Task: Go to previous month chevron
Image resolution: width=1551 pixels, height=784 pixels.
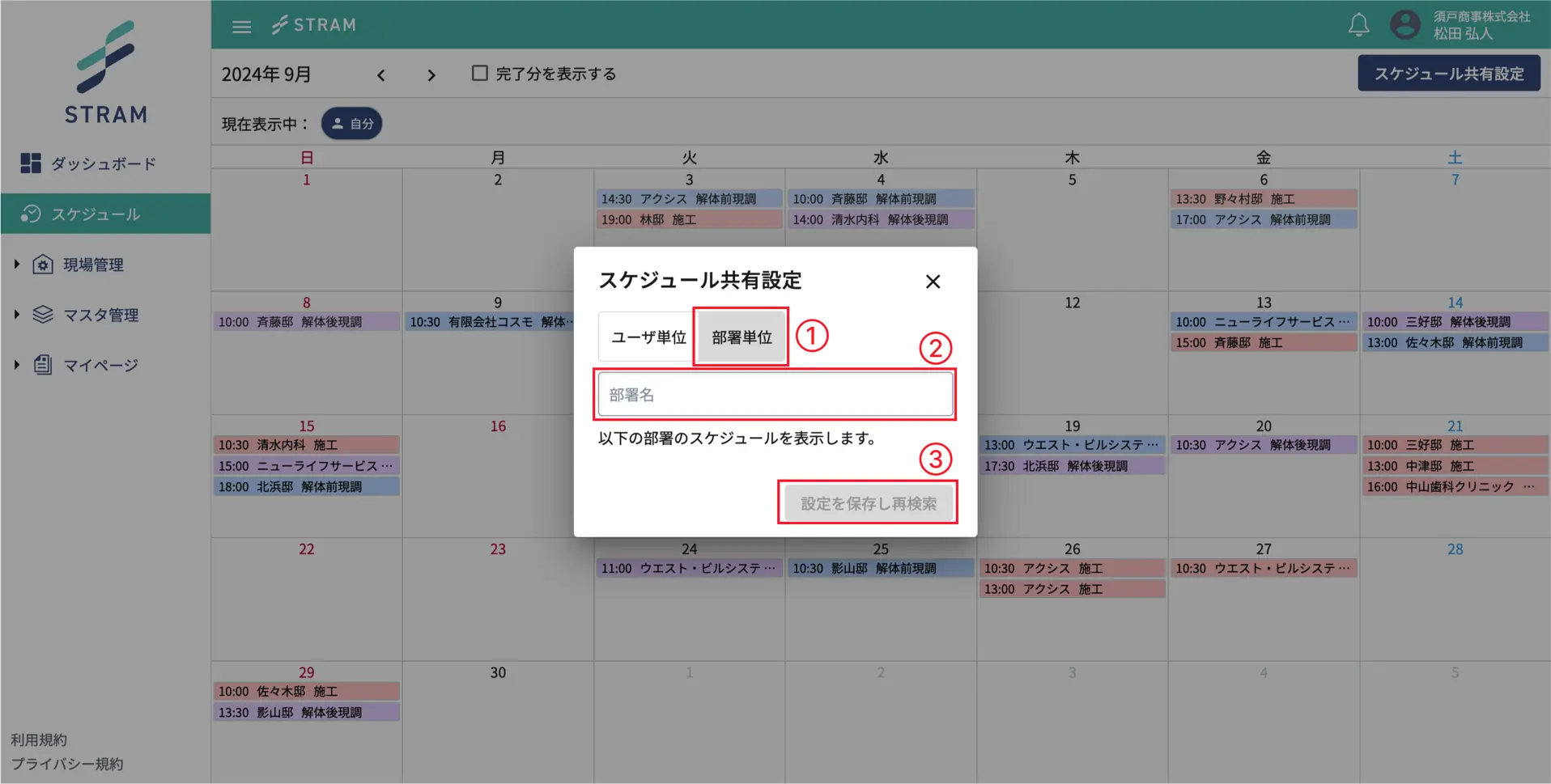Action: point(381,75)
